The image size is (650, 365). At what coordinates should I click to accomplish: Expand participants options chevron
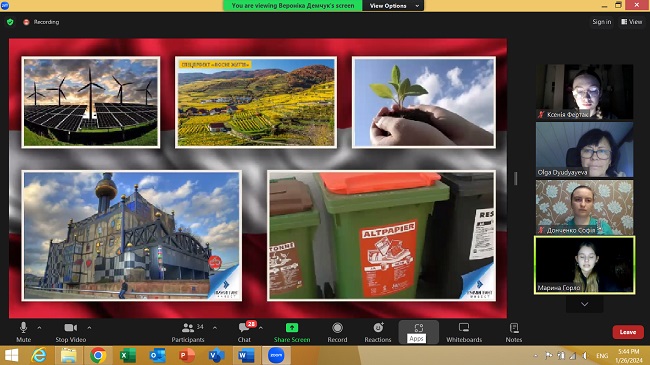pyautogui.click(x=215, y=328)
